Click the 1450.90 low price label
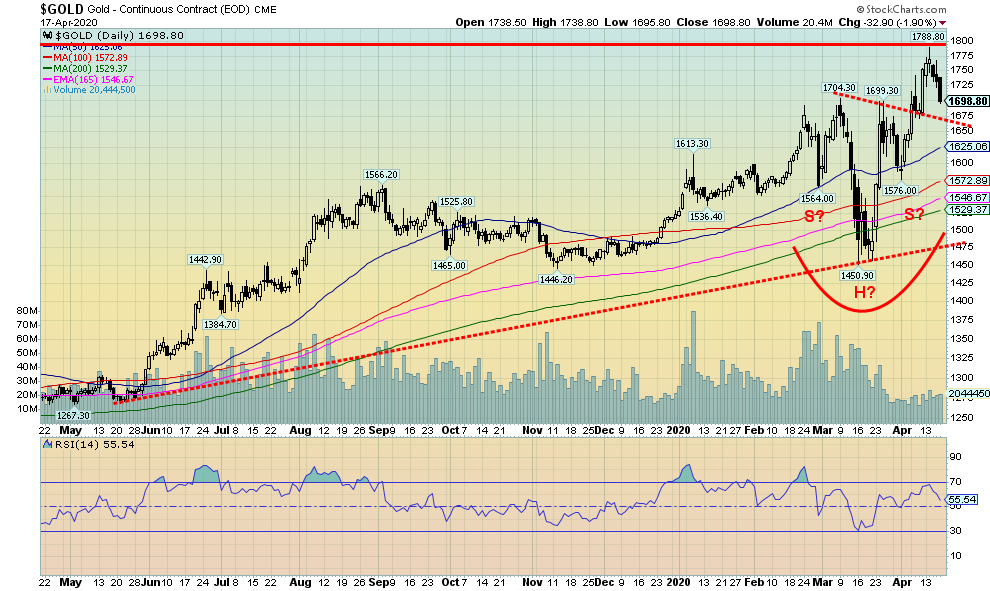 pos(857,275)
